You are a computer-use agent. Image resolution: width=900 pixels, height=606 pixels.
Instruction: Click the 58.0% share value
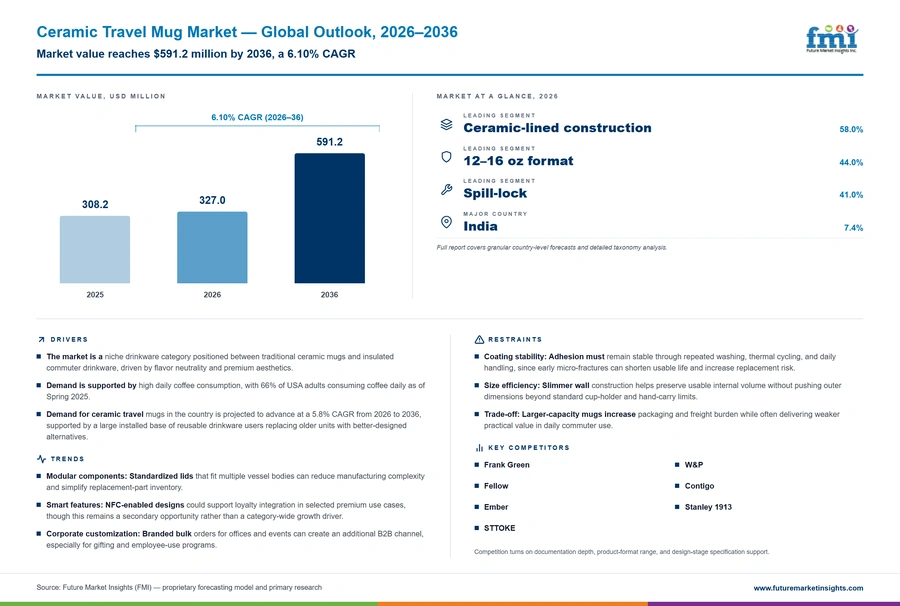click(851, 130)
